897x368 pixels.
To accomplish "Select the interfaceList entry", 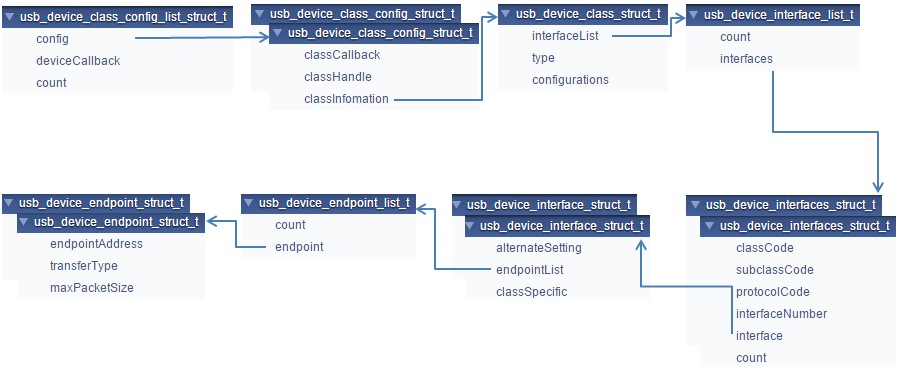I will (x=565, y=36).
